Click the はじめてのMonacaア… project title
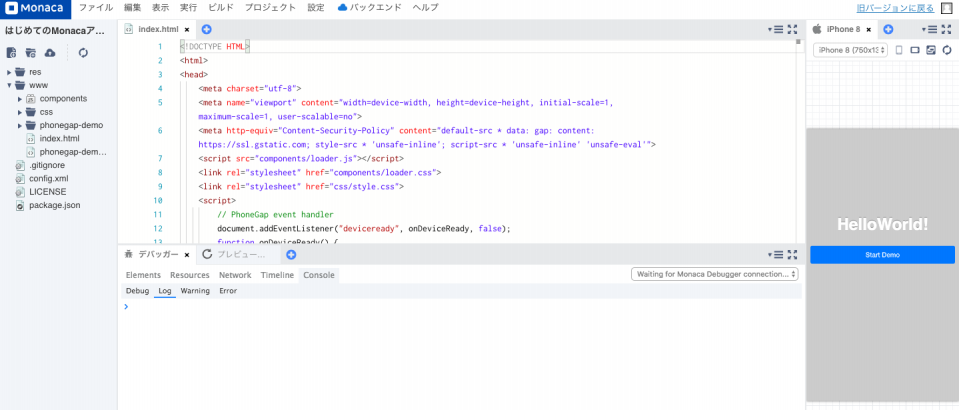 coord(55,30)
